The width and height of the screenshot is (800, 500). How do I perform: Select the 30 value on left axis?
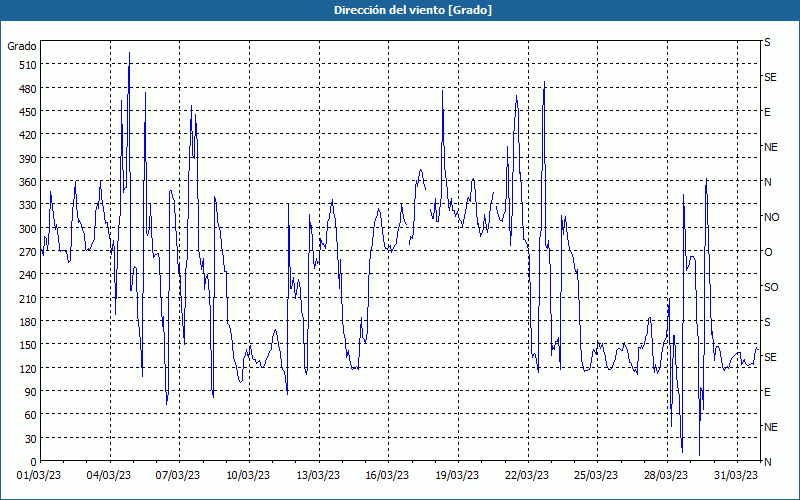[x=30, y=439]
